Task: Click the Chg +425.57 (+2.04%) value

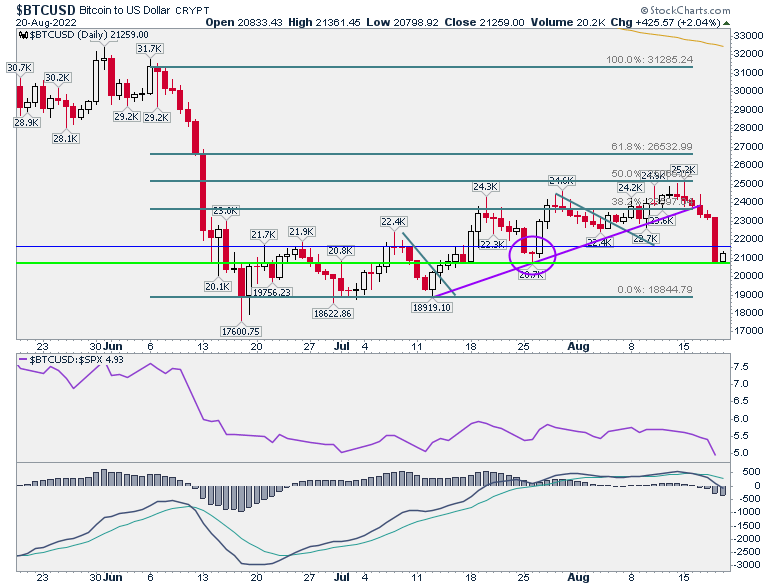Action: pos(666,22)
